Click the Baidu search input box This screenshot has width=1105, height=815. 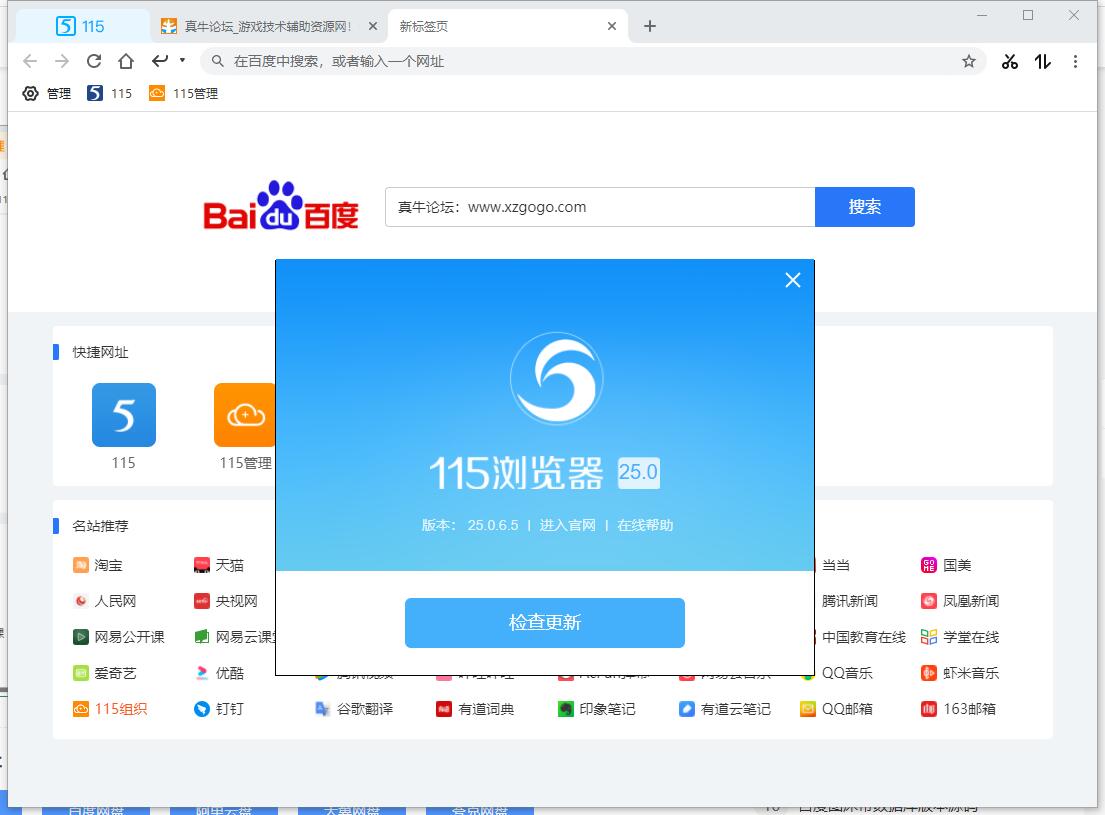click(x=600, y=207)
